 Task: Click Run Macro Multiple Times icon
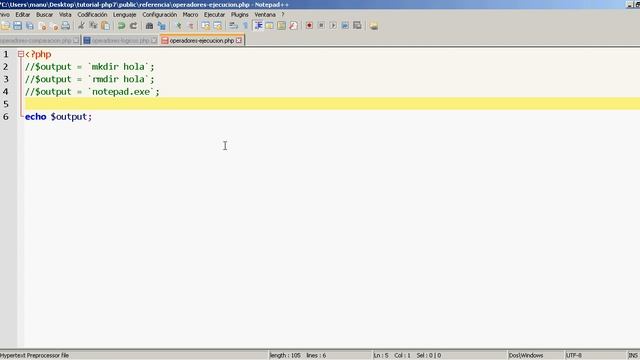click(345, 26)
